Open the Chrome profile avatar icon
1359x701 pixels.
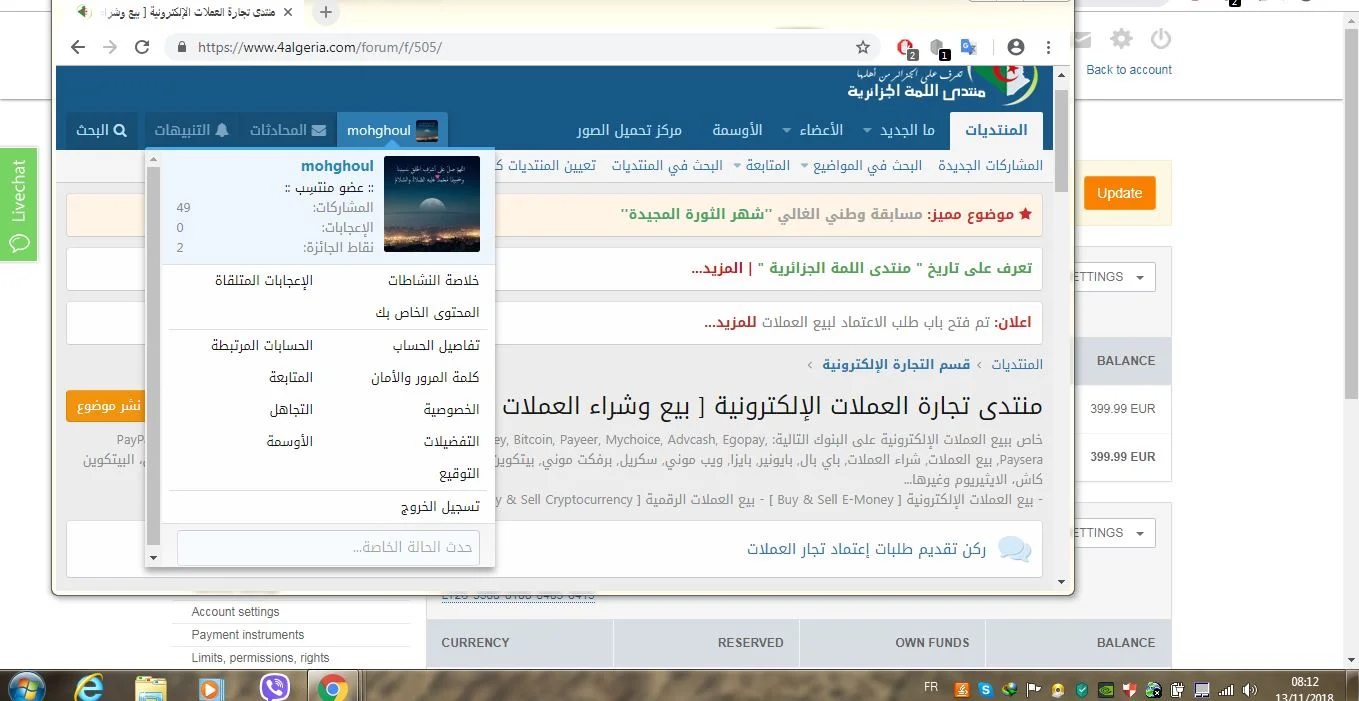click(1016, 47)
